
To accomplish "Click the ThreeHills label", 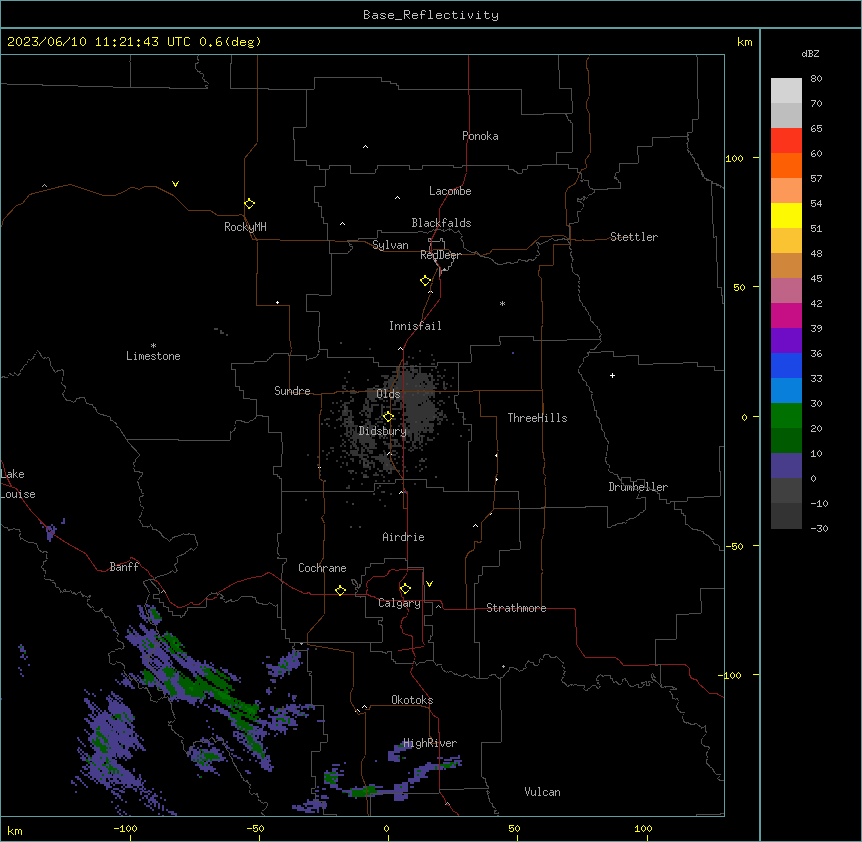I will click(537, 418).
